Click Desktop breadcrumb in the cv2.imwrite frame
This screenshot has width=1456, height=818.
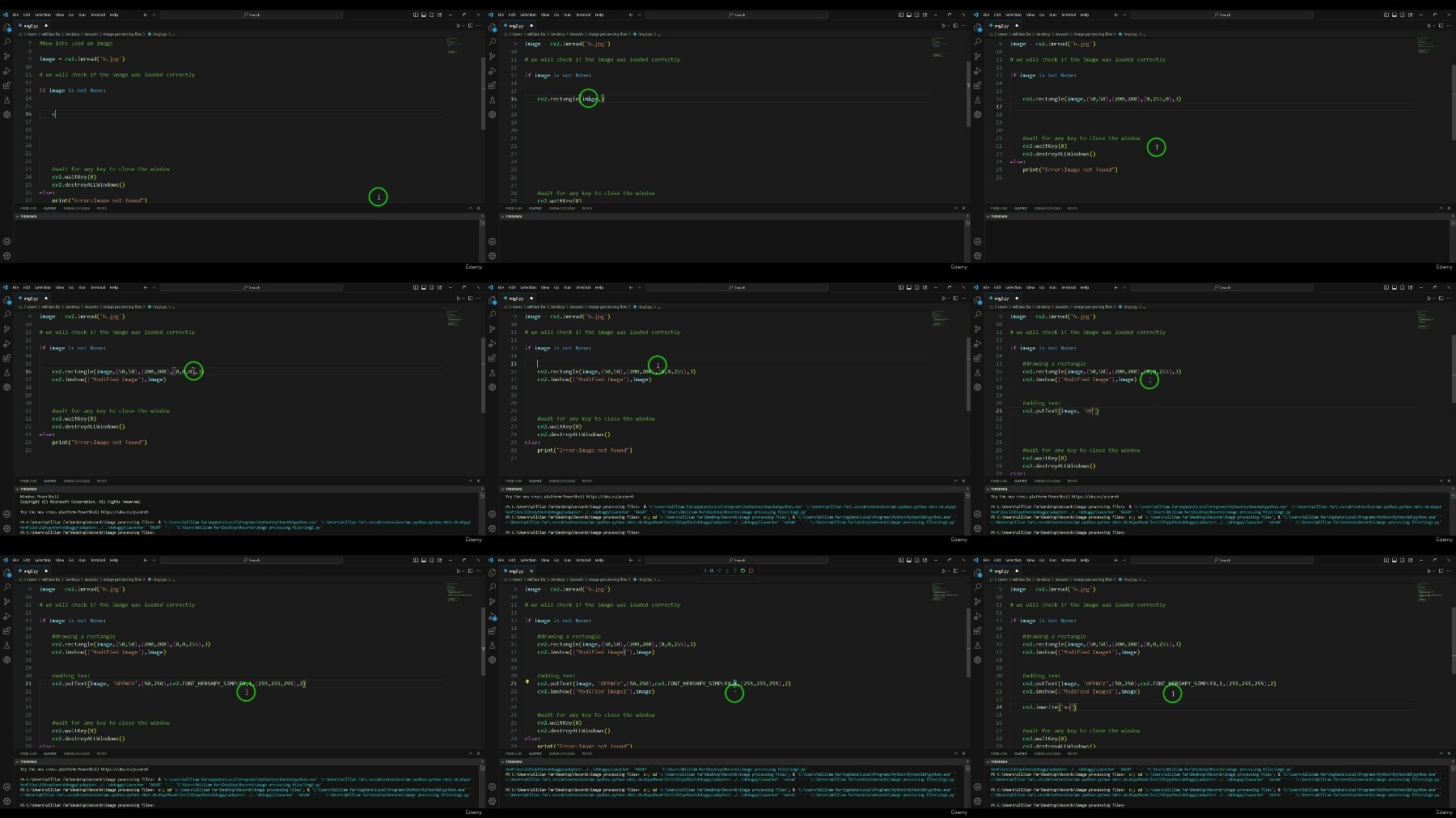tap(1043, 579)
